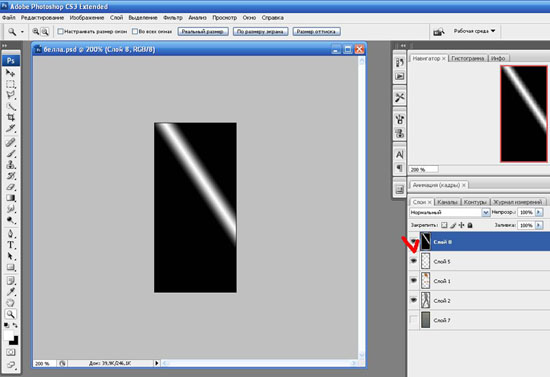Open the layer opacity slider arrow
The width and height of the screenshot is (550, 377).
point(539,212)
